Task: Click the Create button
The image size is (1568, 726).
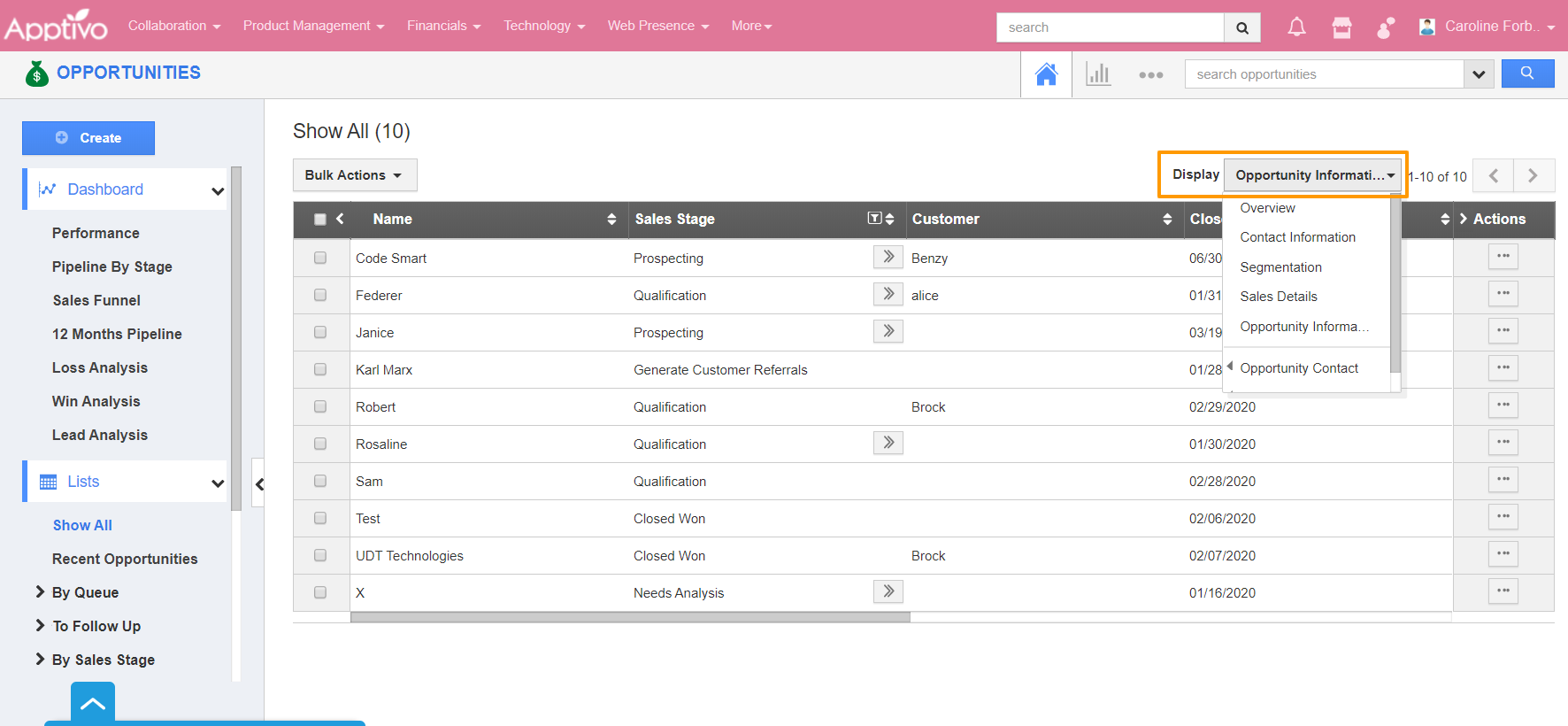Action: coord(88,138)
